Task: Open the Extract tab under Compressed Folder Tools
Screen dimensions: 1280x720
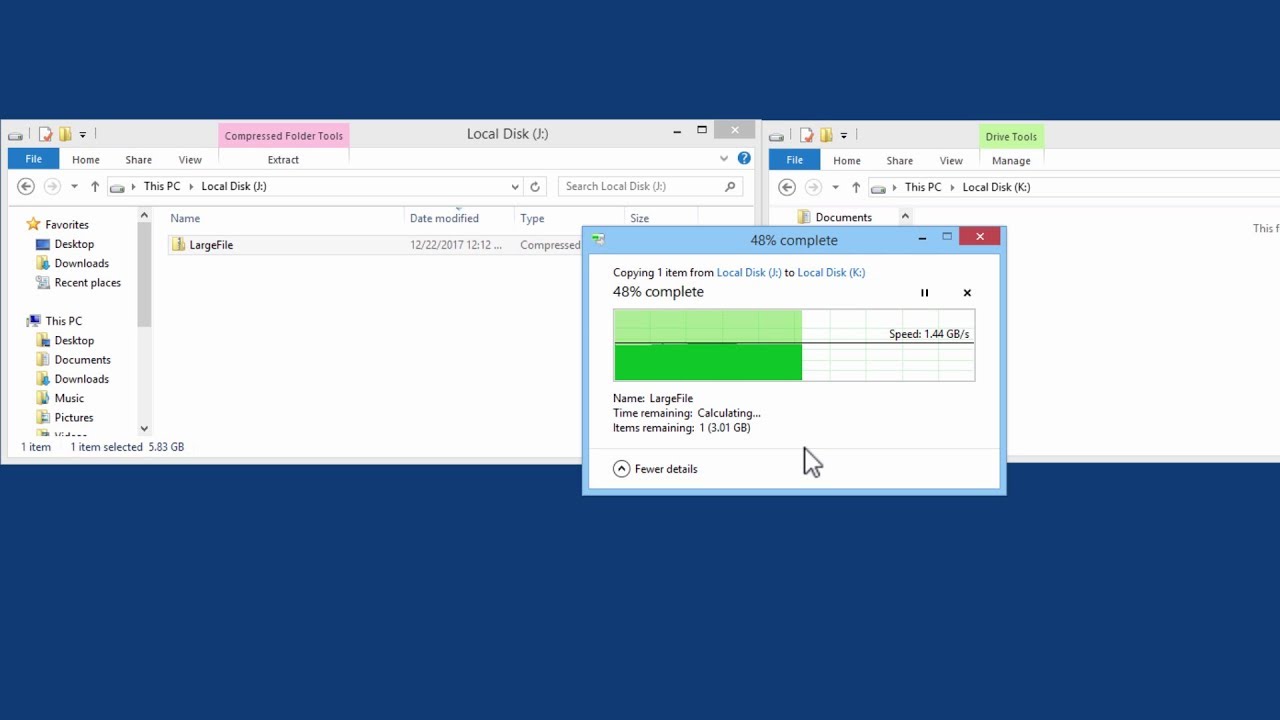Action: point(283,160)
